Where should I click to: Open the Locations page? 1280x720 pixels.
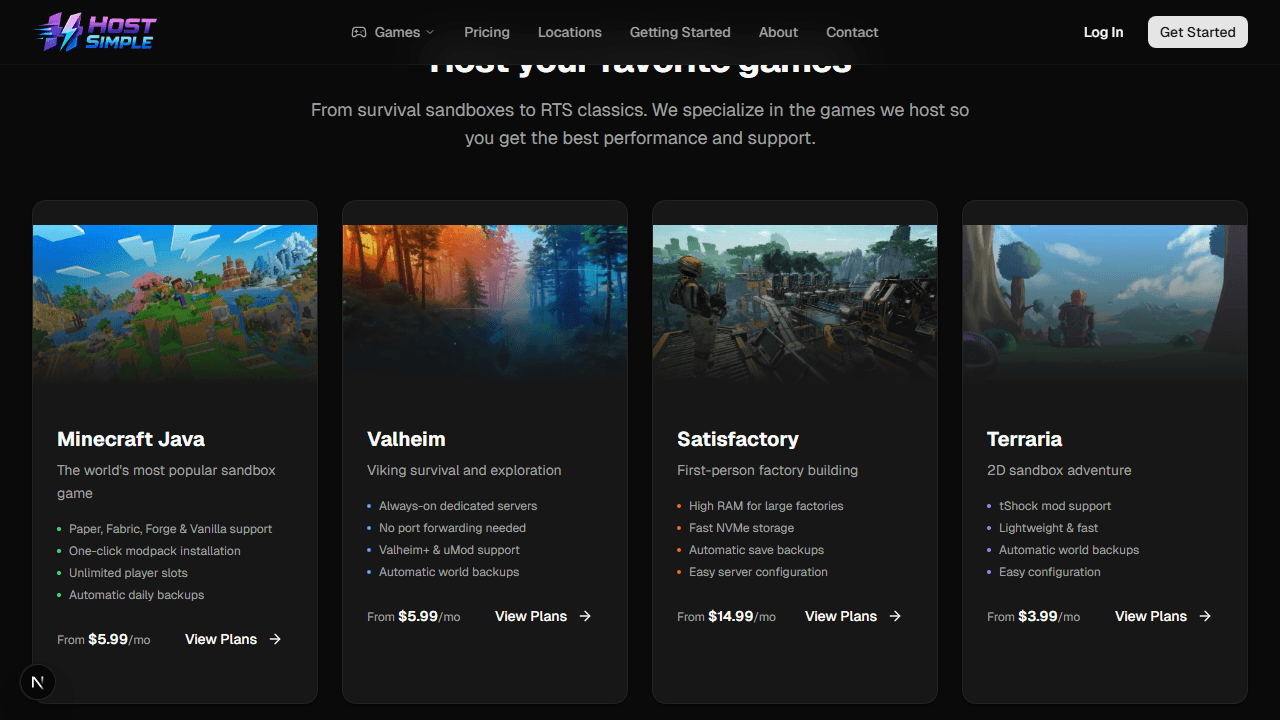[x=569, y=32]
